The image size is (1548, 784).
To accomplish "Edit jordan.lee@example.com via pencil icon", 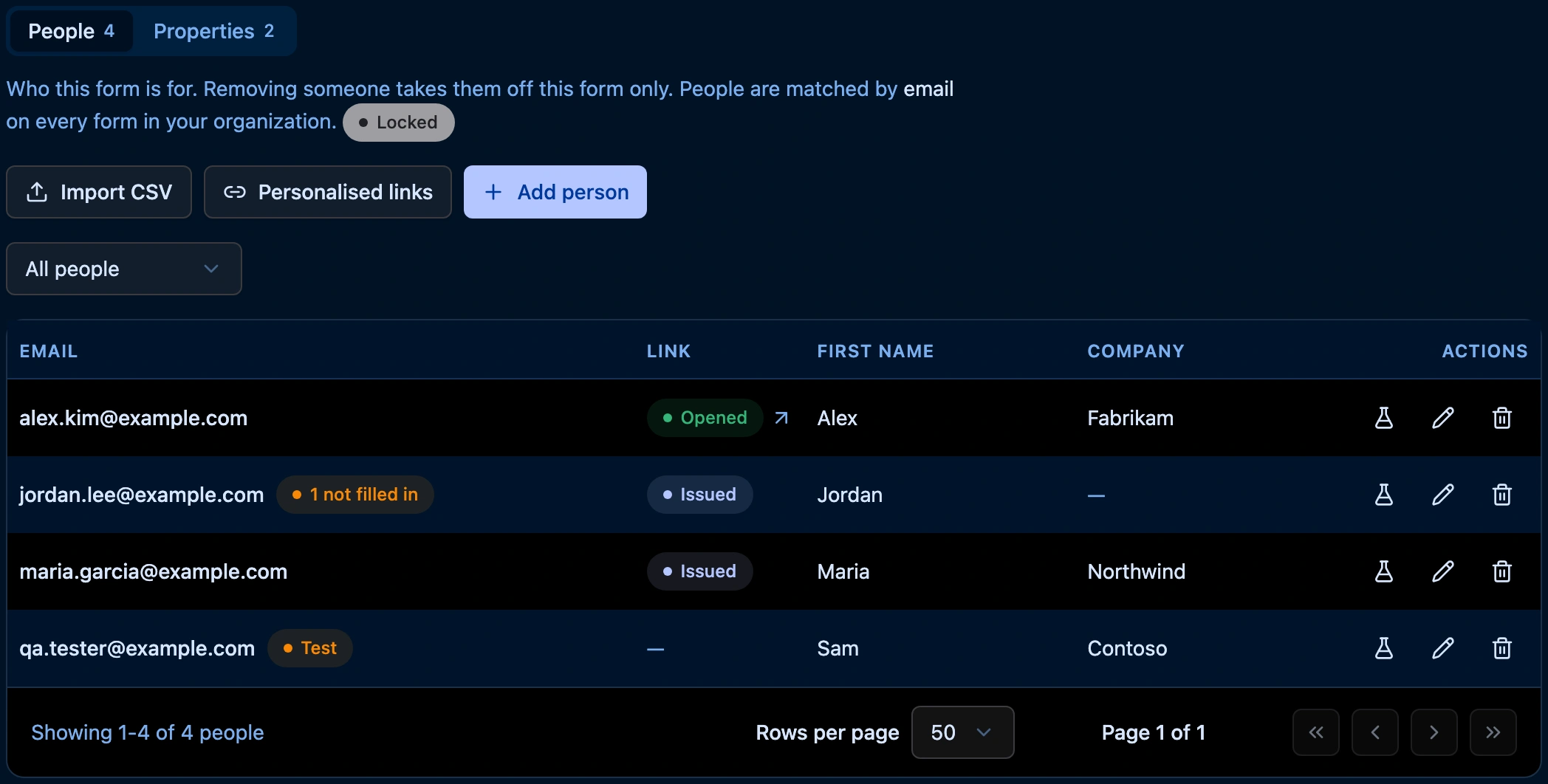I will 1443,495.
